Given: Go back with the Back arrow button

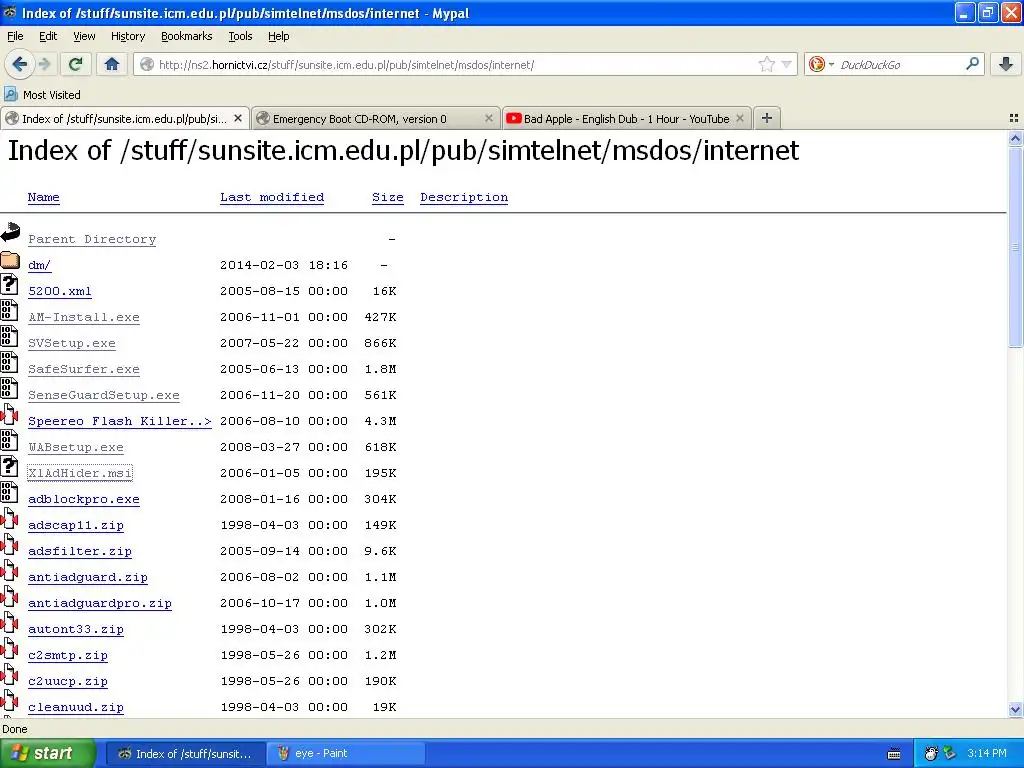Looking at the screenshot, I should [19, 64].
